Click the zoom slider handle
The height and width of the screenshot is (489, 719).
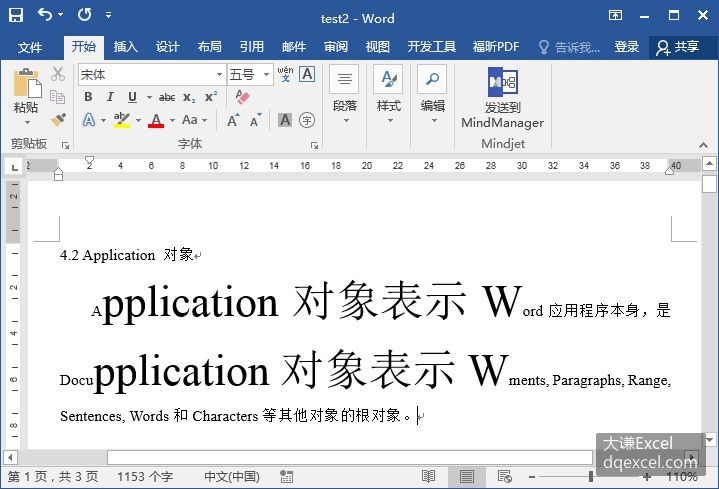click(591, 477)
